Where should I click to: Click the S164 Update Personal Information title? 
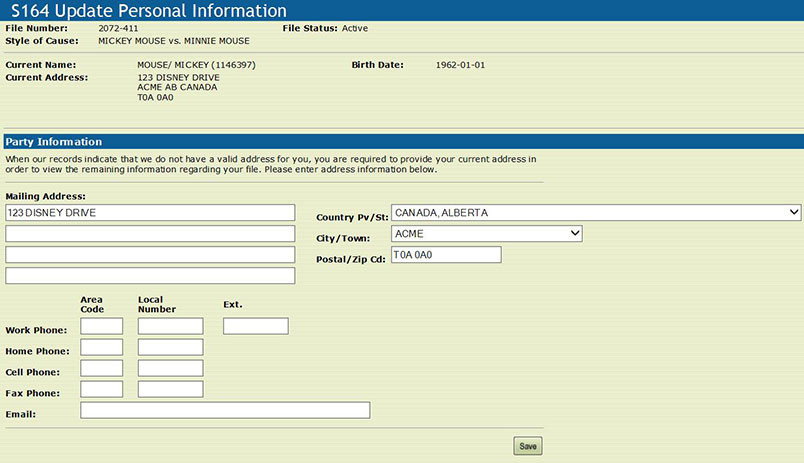tap(148, 11)
